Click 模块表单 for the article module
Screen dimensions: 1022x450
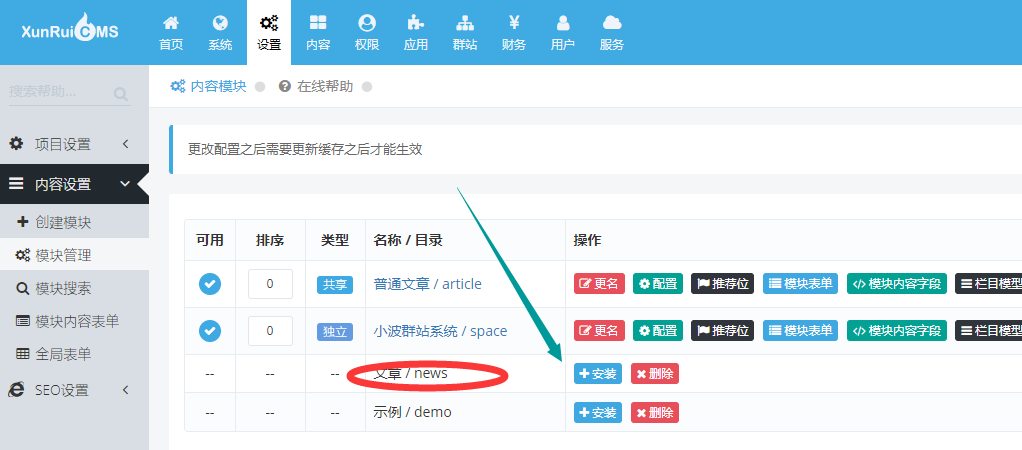click(800, 284)
